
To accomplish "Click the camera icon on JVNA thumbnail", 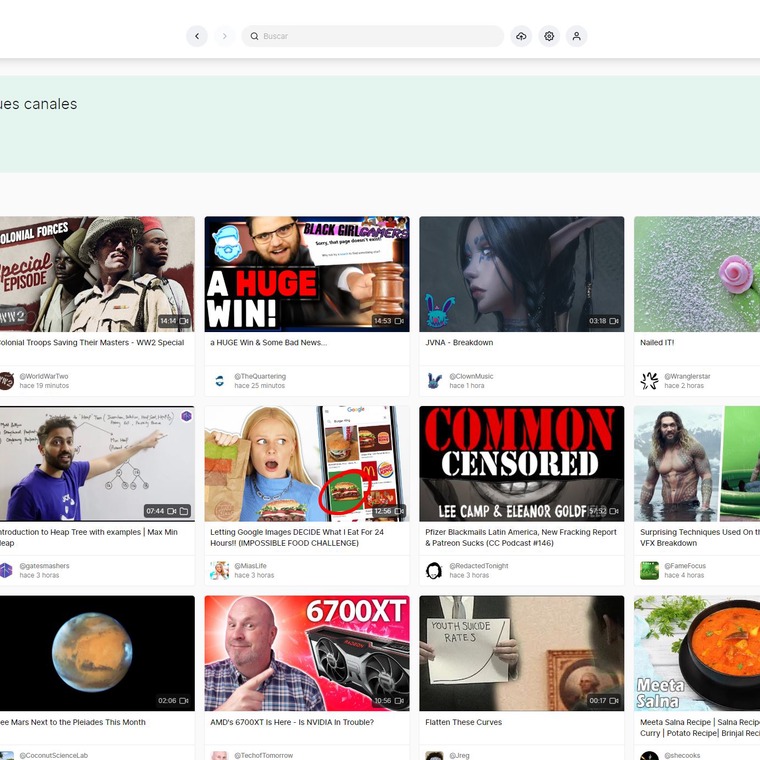I will 614,321.
